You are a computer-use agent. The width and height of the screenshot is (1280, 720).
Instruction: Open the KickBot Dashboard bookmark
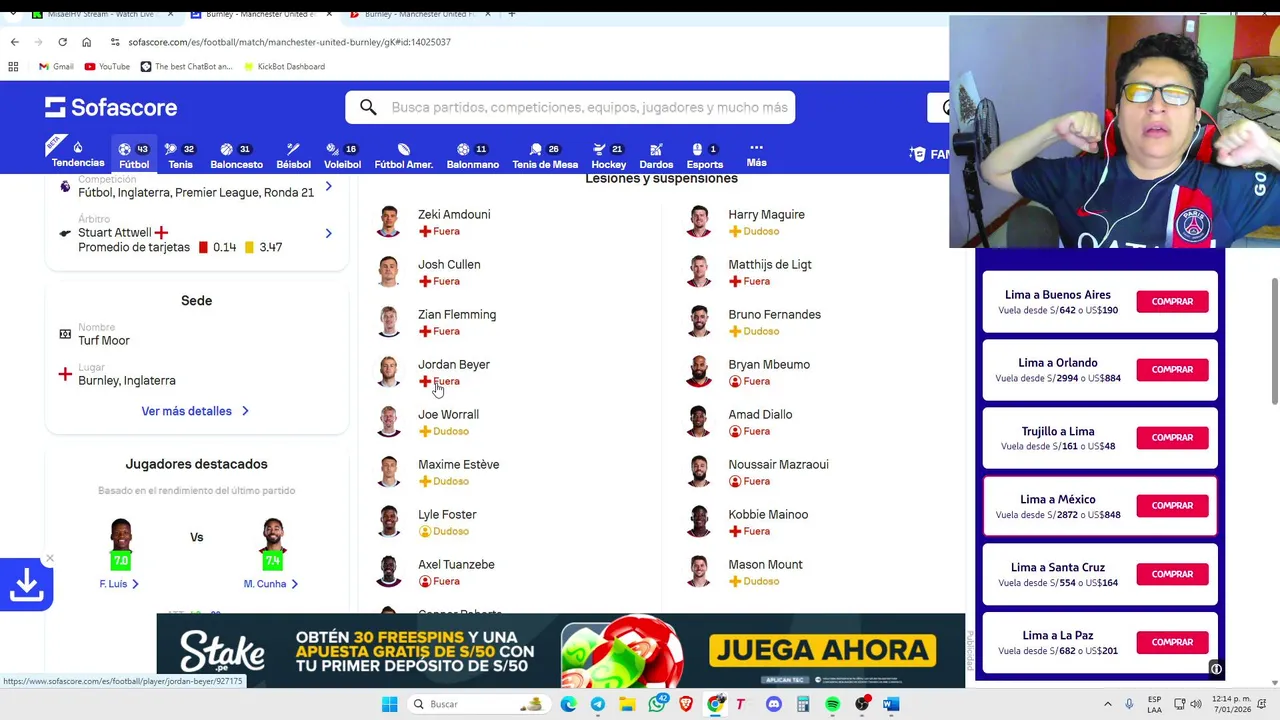point(283,66)
